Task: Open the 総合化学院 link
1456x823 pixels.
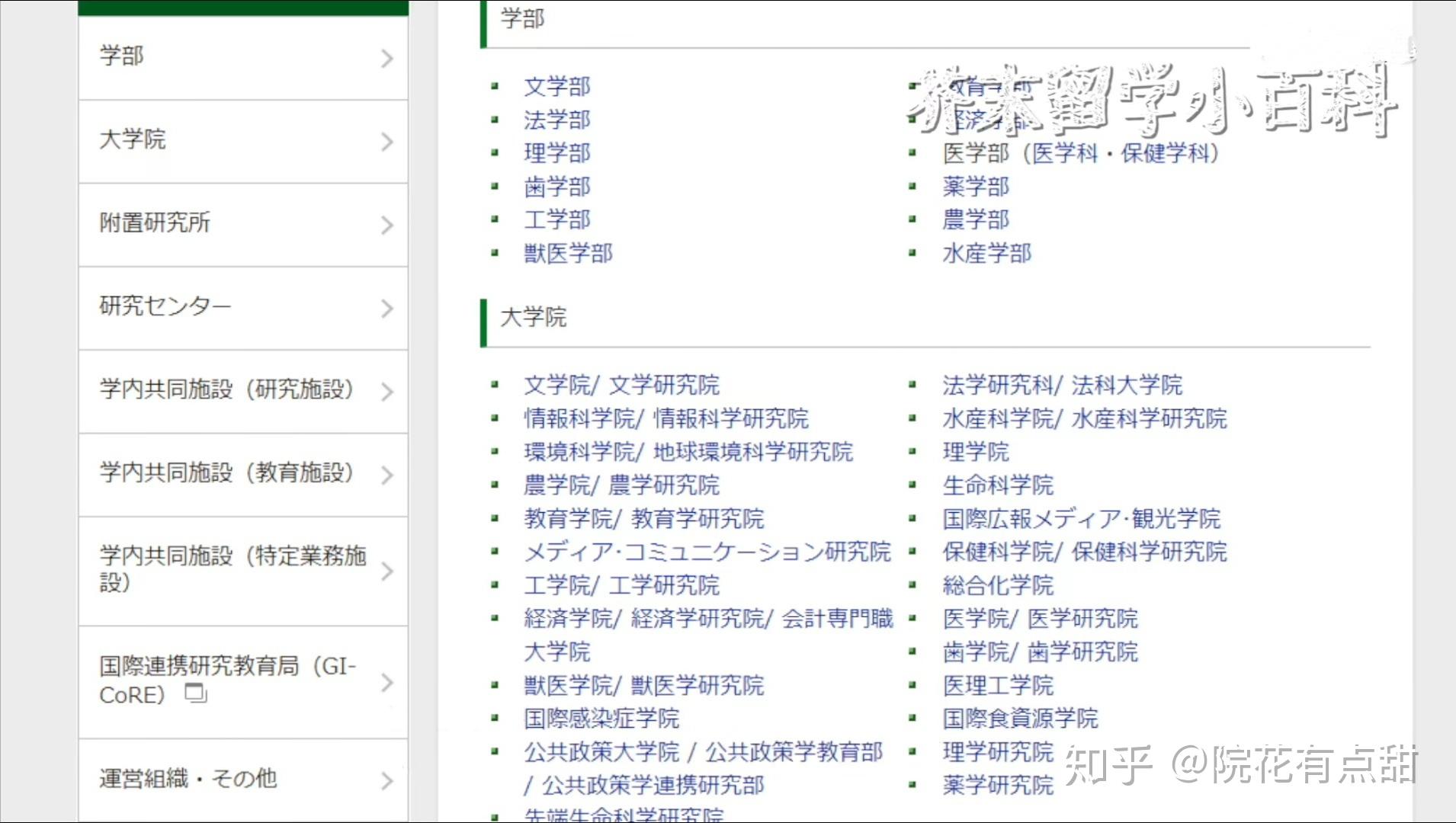Action: point(998,585)
